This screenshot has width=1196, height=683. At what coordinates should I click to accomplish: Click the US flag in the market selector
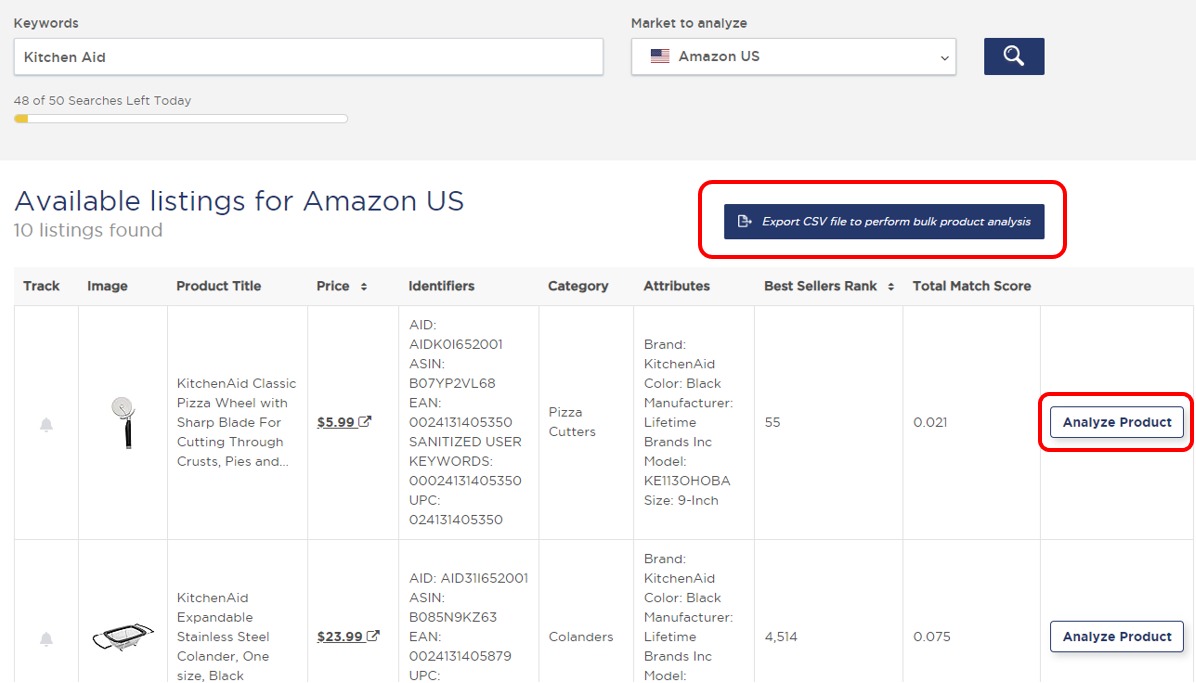pyautogui.click(x=658, y=56)
